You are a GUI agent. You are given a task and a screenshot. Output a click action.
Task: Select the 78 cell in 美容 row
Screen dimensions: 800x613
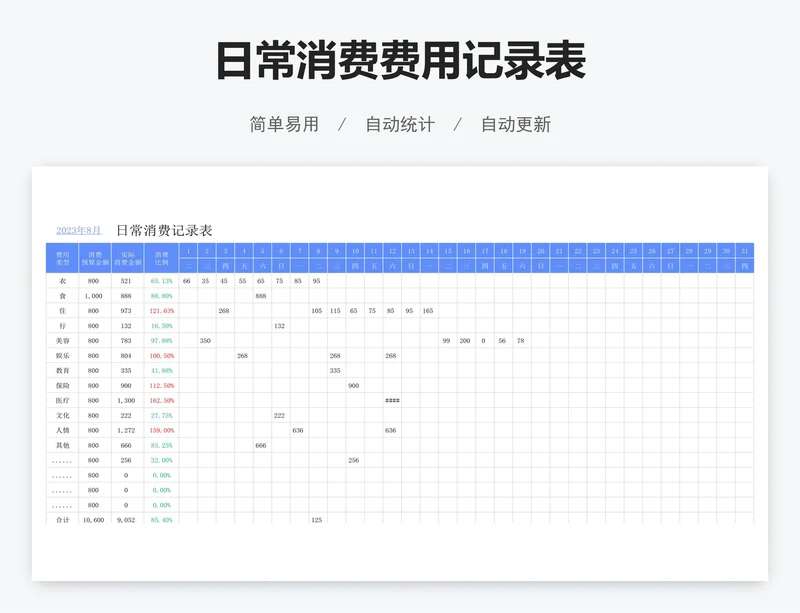(520, 340)
